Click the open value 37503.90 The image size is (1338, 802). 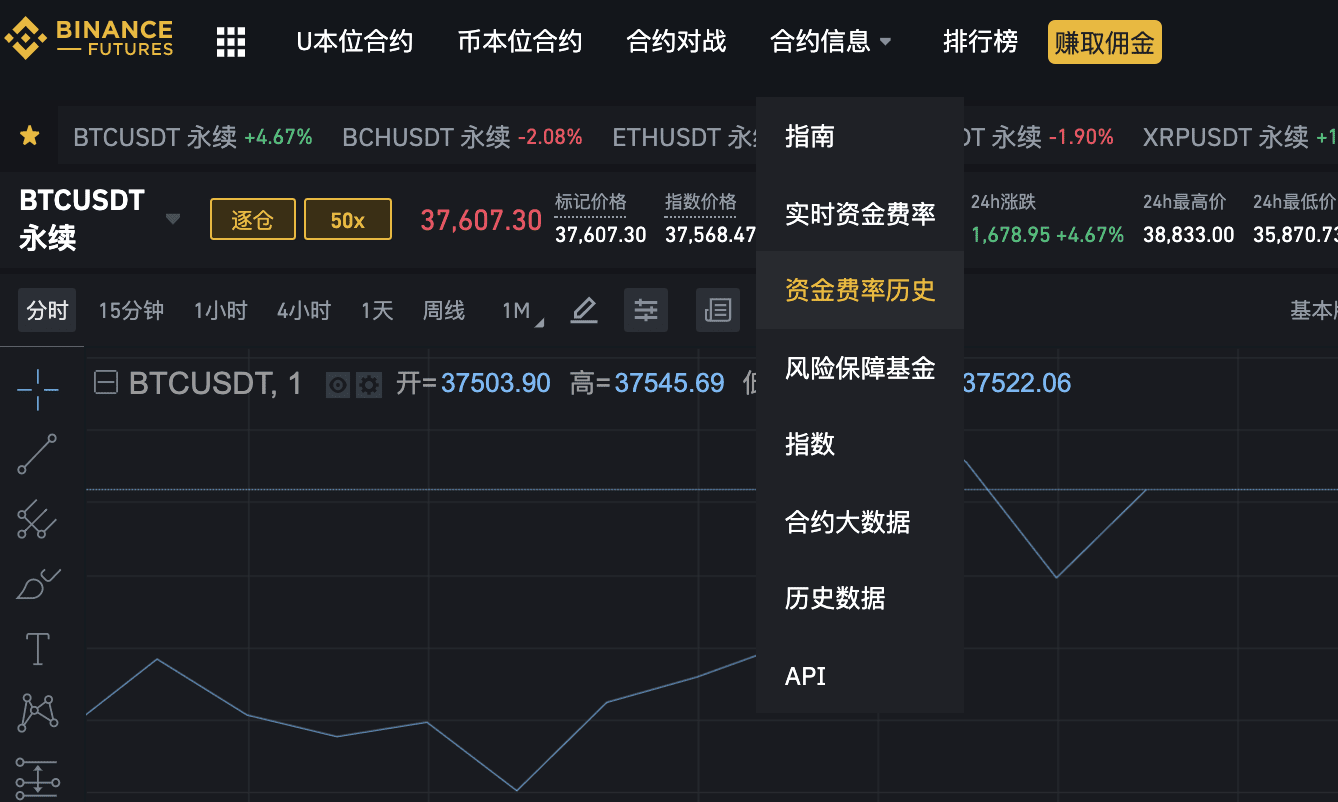[496, 383]
